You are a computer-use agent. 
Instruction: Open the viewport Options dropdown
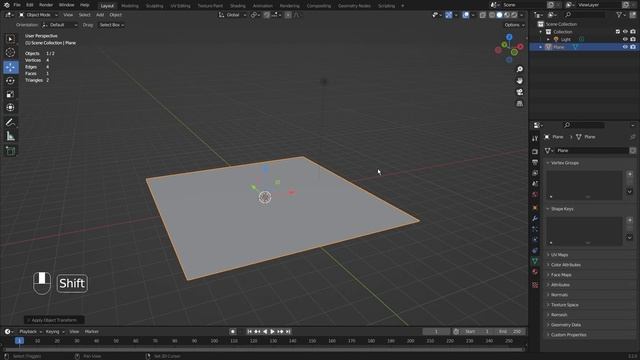click(514, 25)
